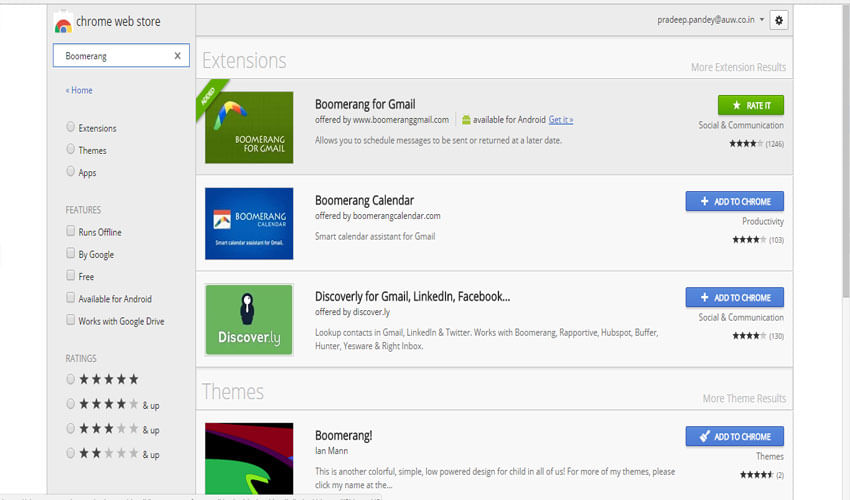The height and width of the screenshot is (500, 850).
Task: Add Discoverly to Chrome
Action: click(735, 297)
